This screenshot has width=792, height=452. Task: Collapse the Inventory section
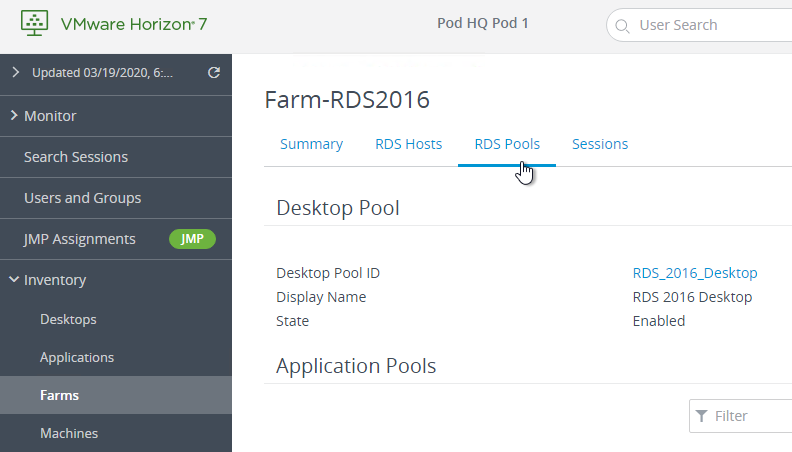pyautogui.click(x=14, y=279)
